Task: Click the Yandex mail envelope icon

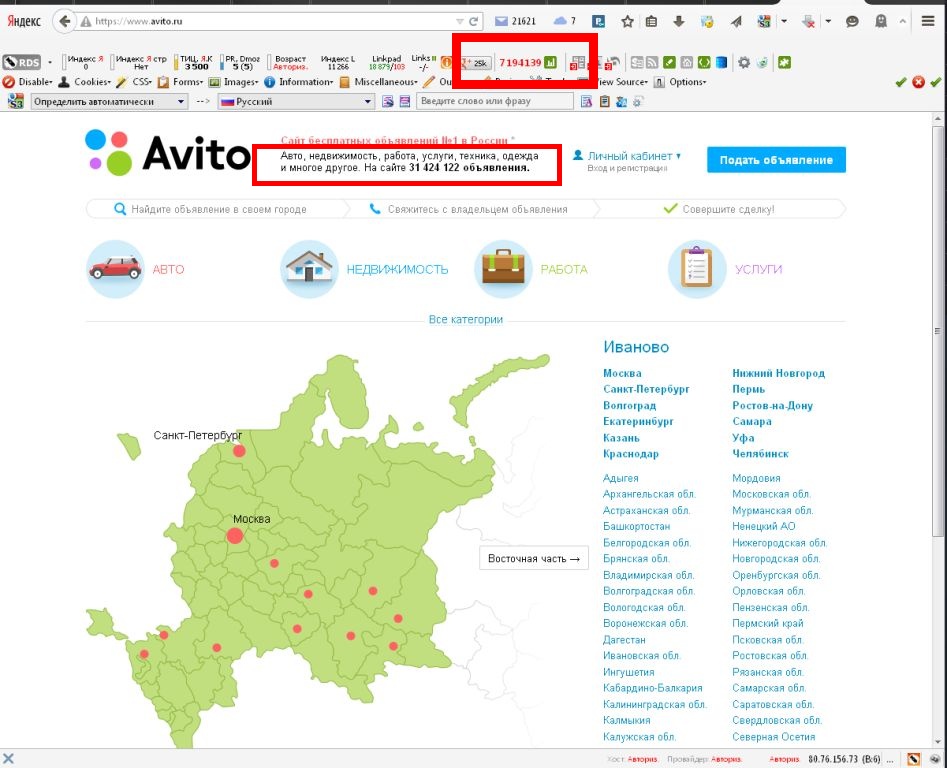Action: (x=502, y=21)
